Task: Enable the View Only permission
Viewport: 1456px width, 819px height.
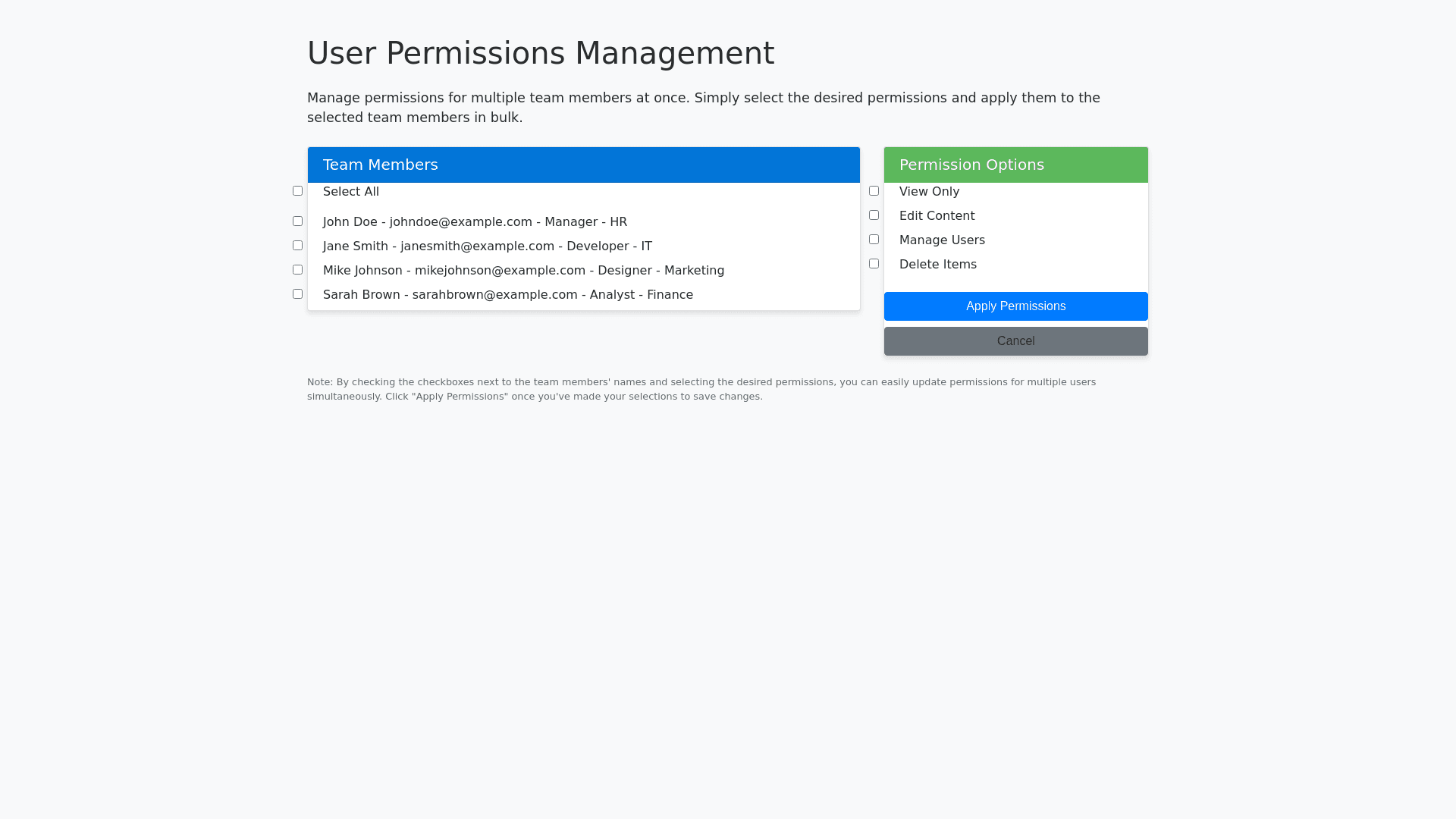Action: (874, 191)
